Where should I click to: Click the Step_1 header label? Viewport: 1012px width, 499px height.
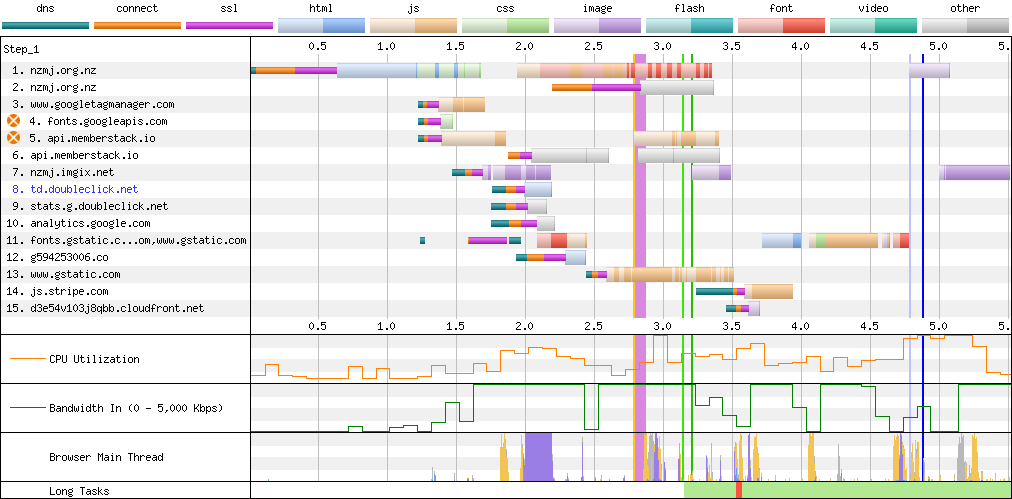pyautogui.click(x=28, y=48)
